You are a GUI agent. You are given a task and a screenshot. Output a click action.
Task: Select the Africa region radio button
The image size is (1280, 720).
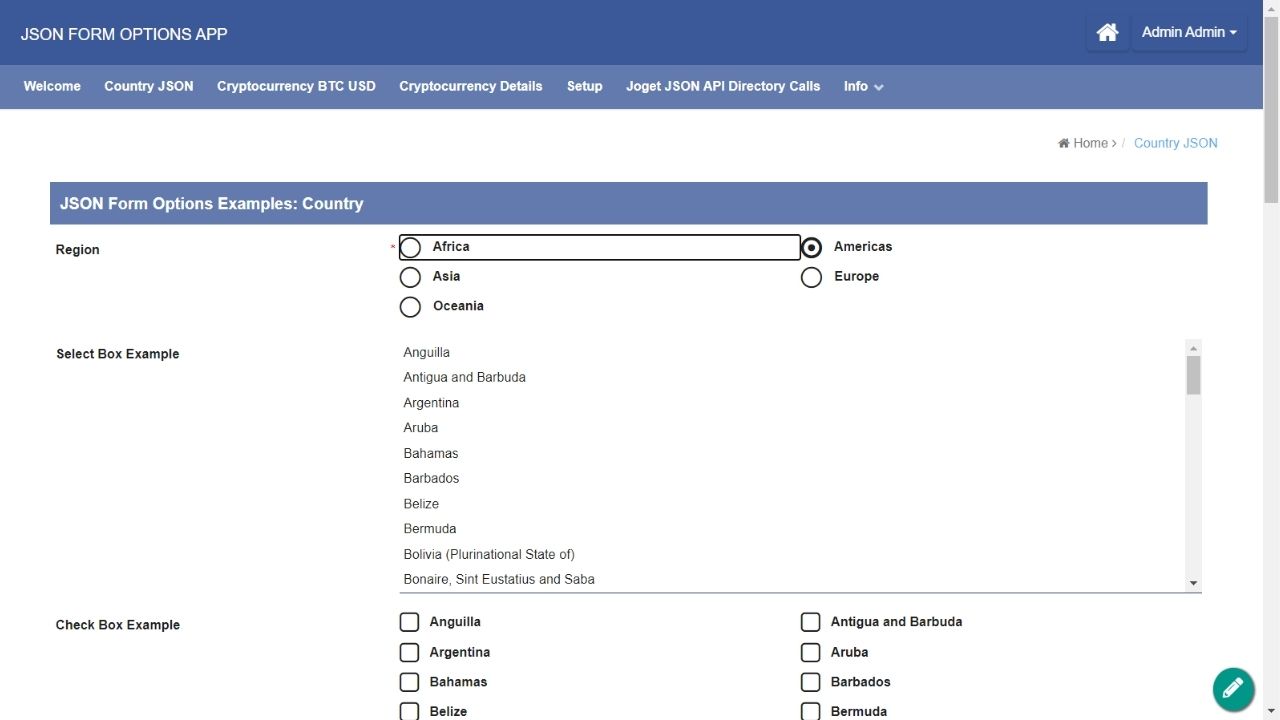coord(410,247)
